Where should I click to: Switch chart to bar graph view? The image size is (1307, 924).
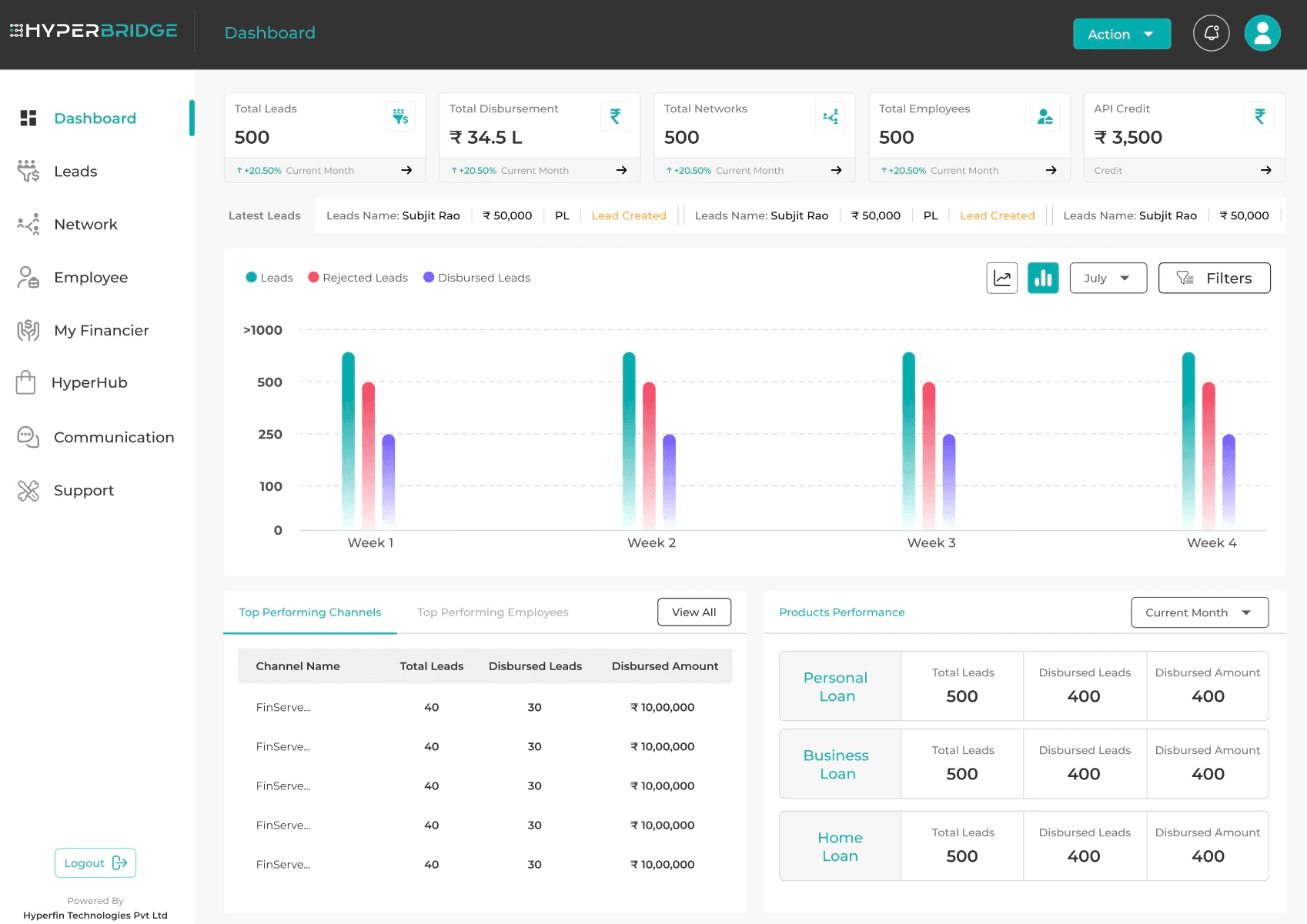(x=1043, y=278)
